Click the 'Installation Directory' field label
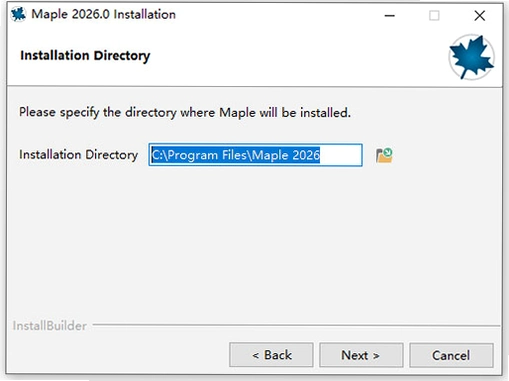 click(78, 155)
